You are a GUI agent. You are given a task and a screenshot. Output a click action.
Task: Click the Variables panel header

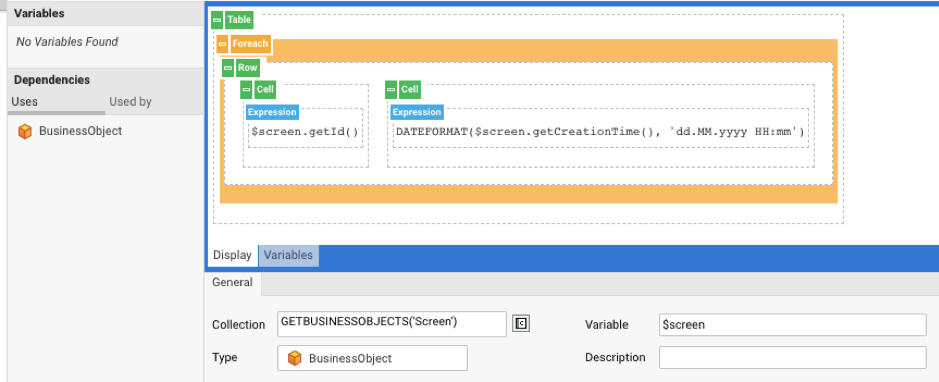click(x=105, y=13)
